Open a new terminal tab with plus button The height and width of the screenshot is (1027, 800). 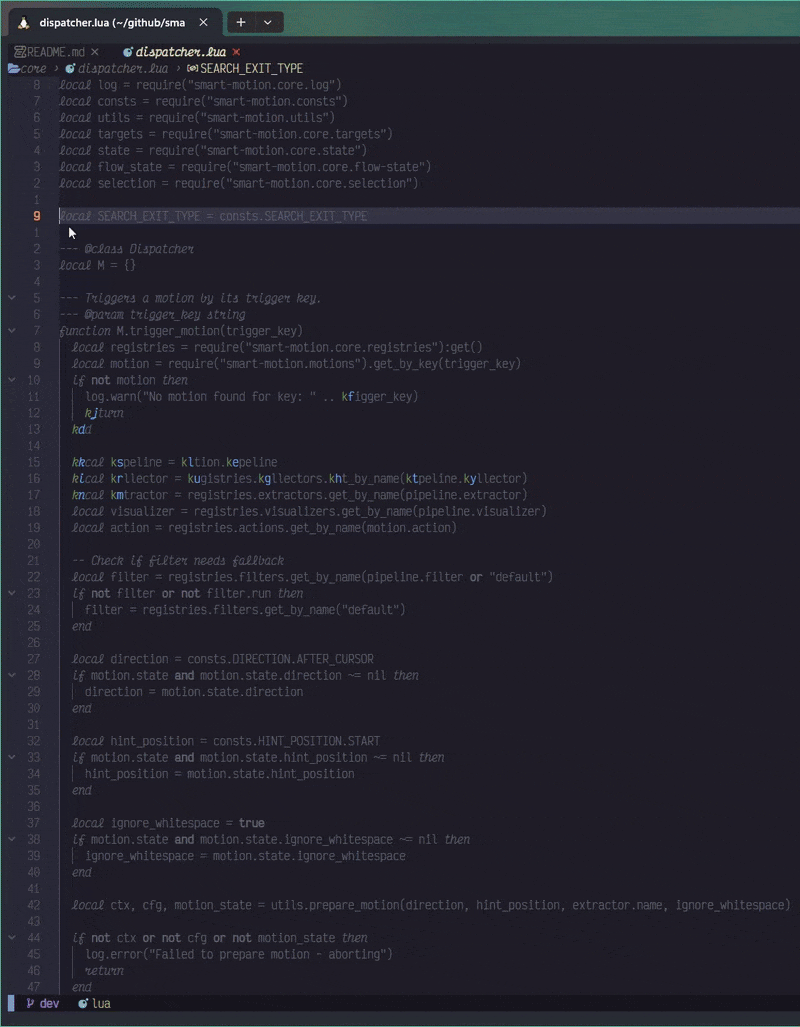pyautogui.click(x=240, y=22)
